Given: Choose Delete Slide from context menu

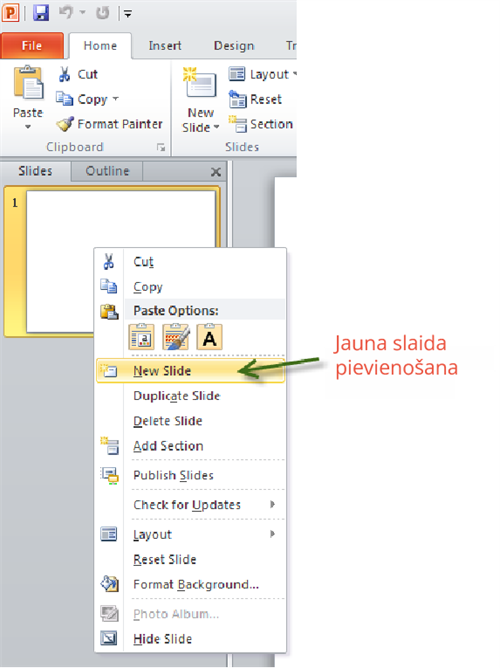Looking at the screenshot, I should (190, 421).
